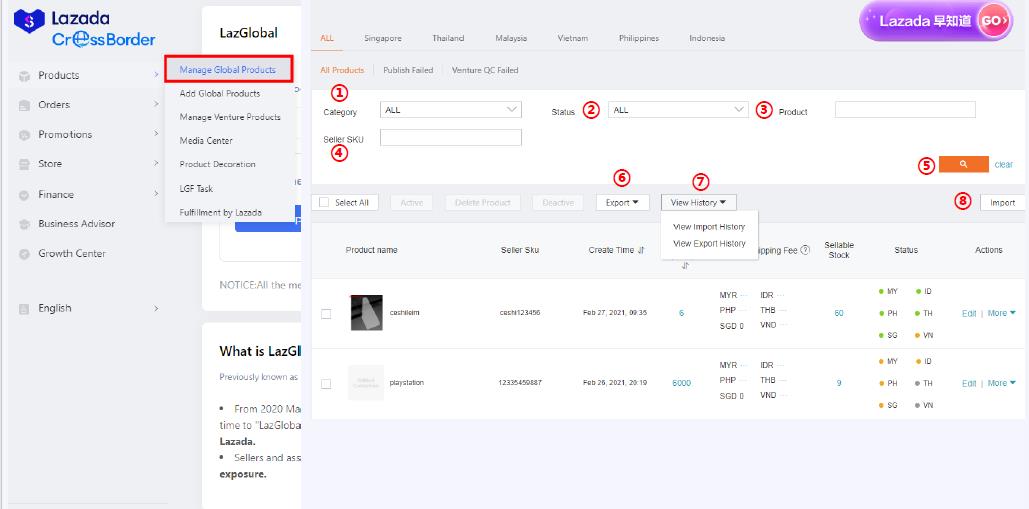Click the Deactive button
The height and width of the screenshot is (509, 1029).
[558, 203]
